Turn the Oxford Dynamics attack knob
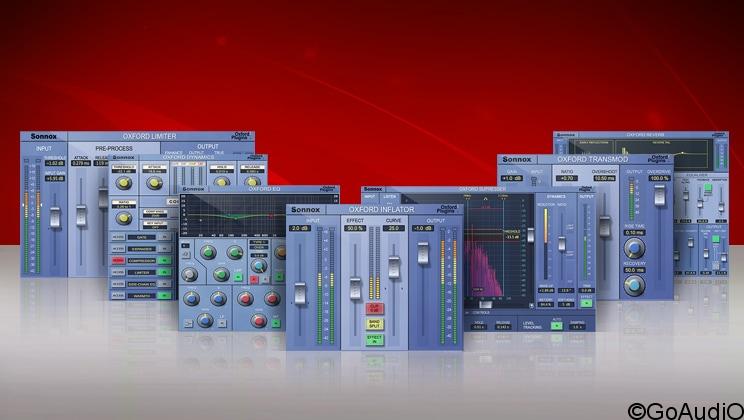This screenshot has width=744, height=420. 154,183
